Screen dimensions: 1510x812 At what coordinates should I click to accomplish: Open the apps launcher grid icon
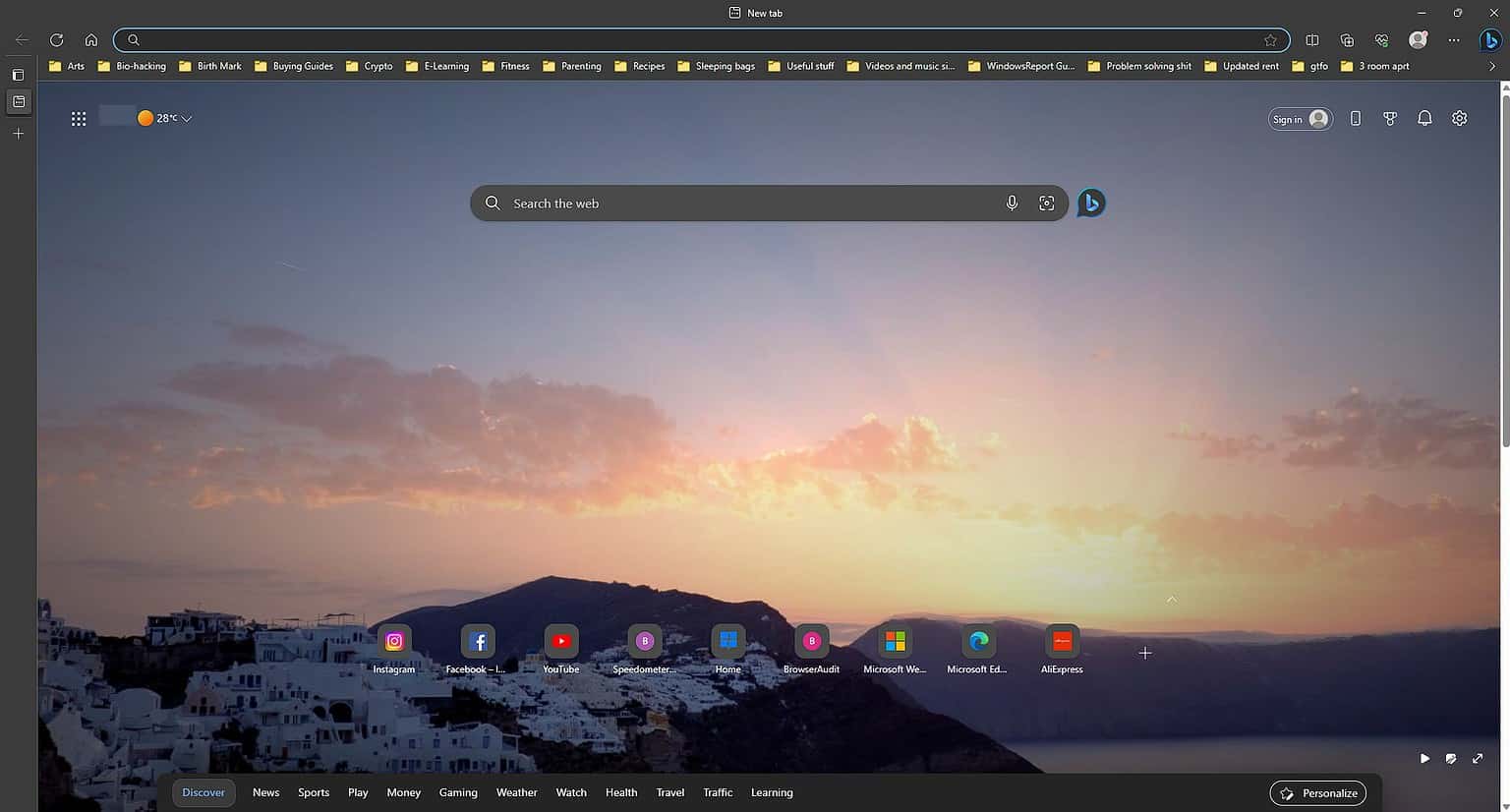[79, 118]
